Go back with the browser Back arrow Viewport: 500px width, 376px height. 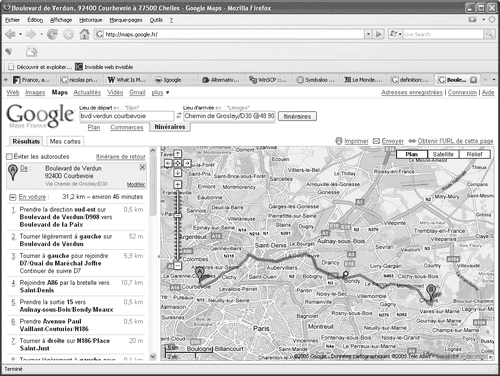(x=11, y=34)
